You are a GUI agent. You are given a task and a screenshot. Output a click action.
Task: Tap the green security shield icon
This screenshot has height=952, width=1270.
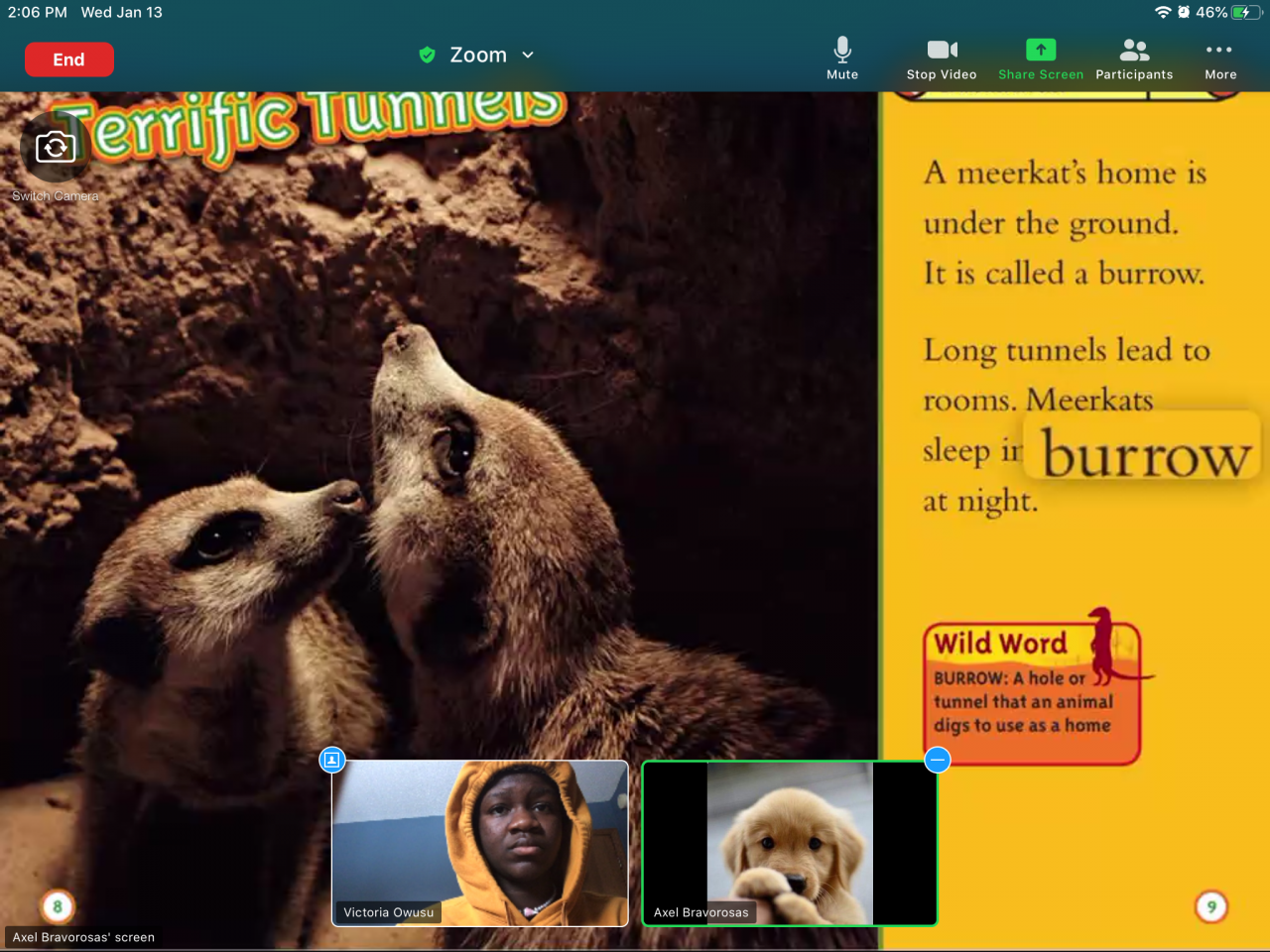click(x=428, y=56)
